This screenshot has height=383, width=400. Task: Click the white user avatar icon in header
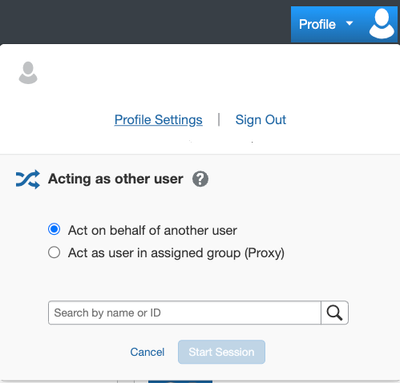381,24
